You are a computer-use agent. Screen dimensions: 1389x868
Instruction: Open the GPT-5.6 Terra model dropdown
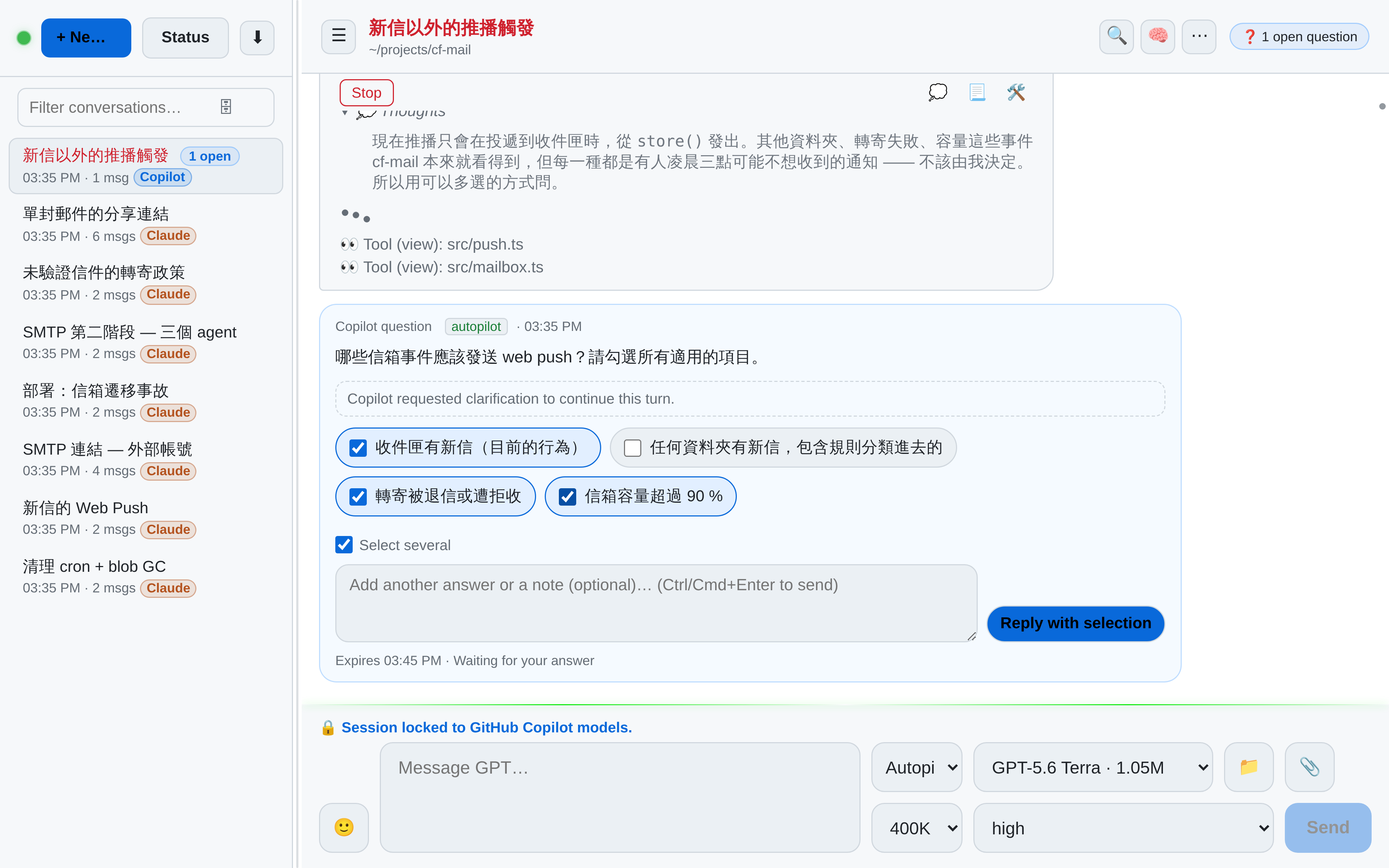click(x=1092, y=767)
